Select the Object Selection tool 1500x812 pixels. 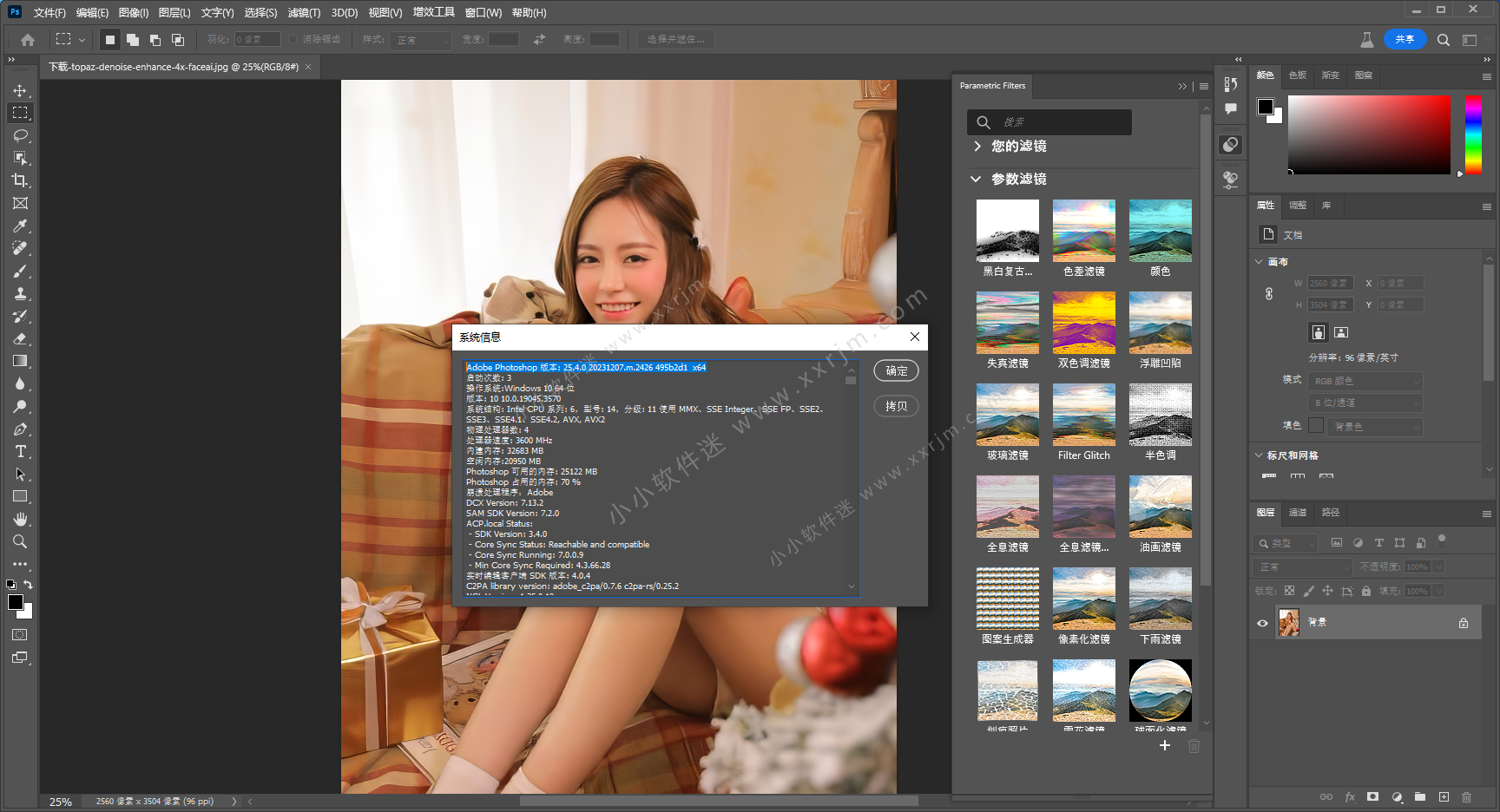[x=20, y=158]
